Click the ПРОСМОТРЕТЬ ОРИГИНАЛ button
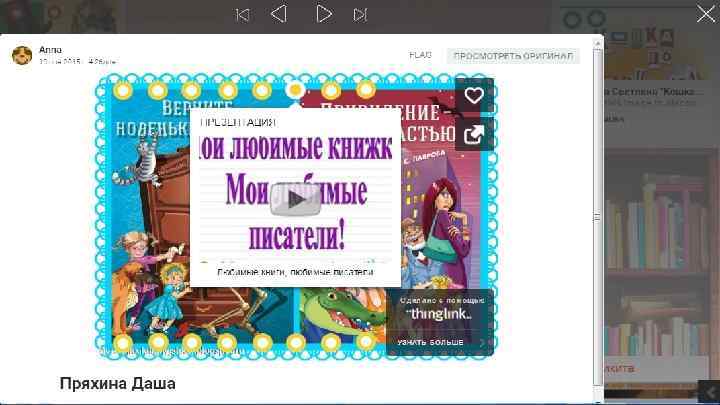 click(513, 56)
